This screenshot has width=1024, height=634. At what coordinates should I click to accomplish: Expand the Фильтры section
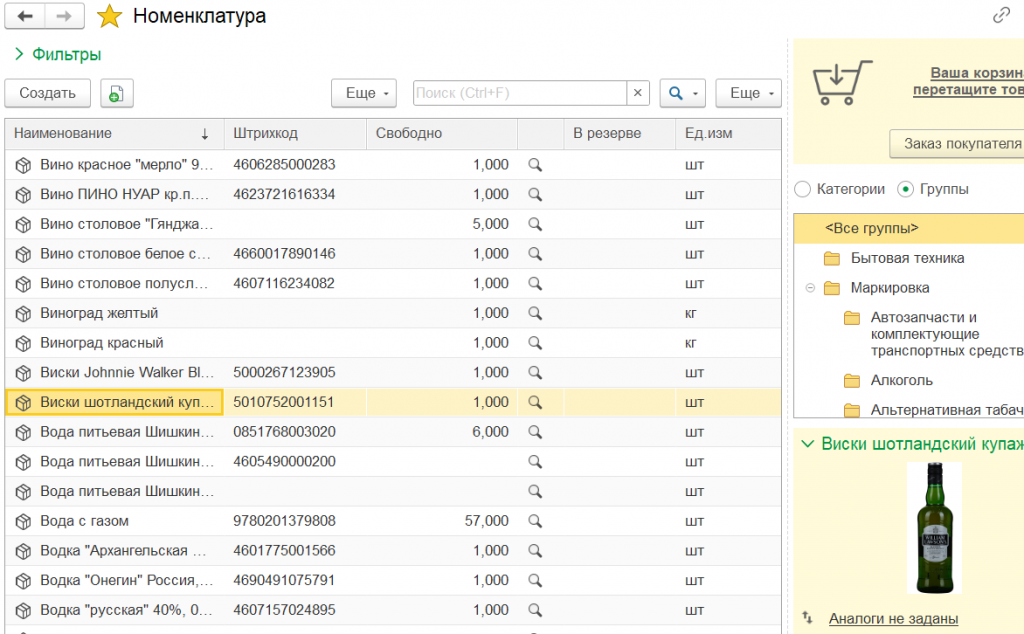pyautogui.click(x=58, y=54)
